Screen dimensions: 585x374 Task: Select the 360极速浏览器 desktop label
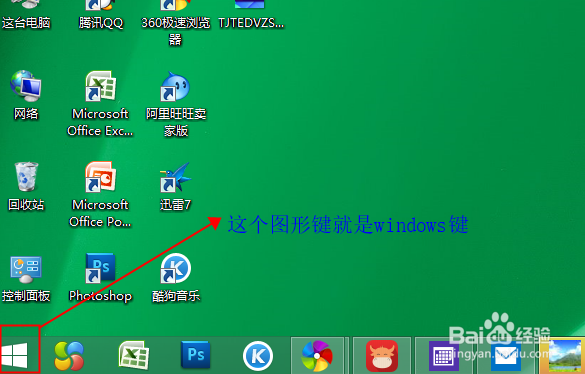[x=176, y=31]
